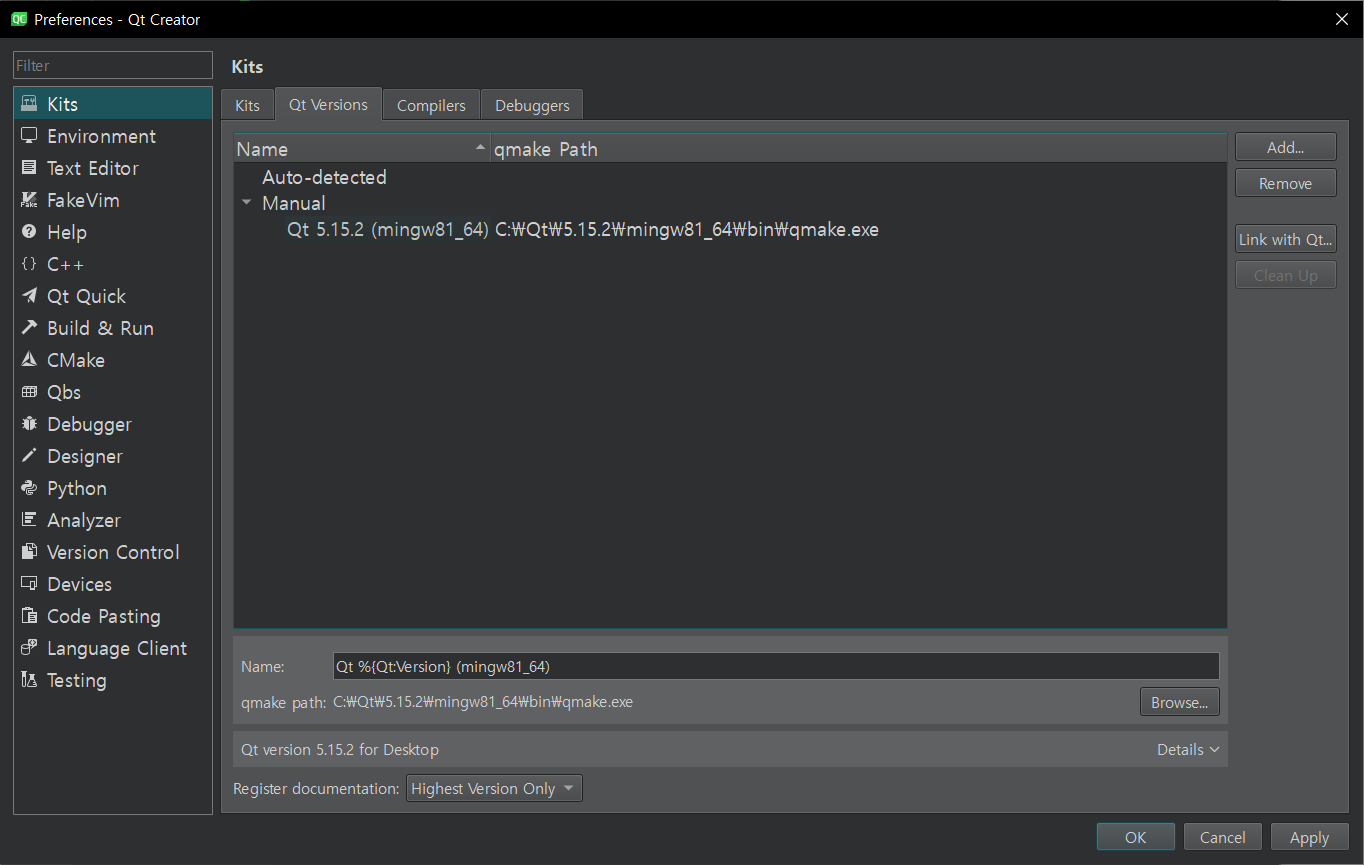Open C++ settings via braces icon

click(x=29, y=264)
